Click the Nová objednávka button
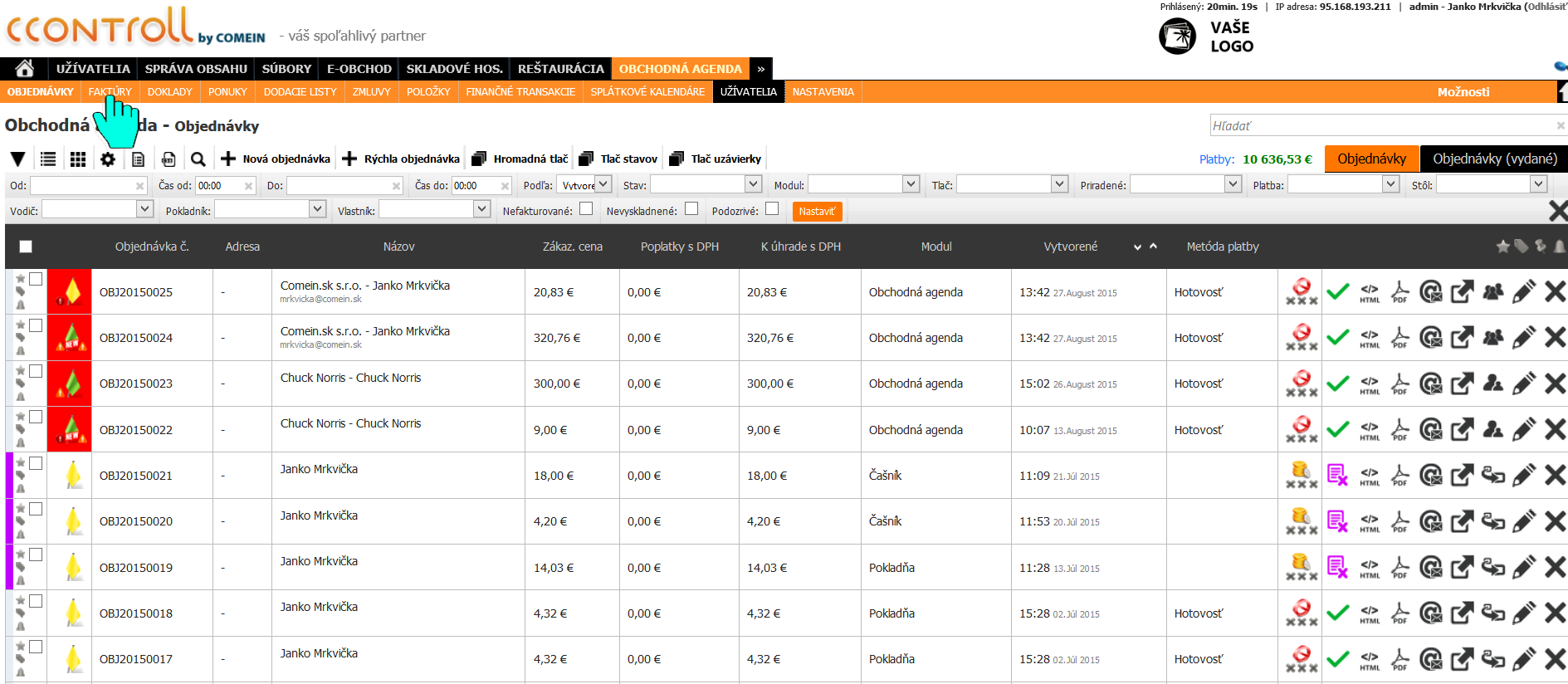Screen dimensions: 1568x684 [x=276, y=159]
